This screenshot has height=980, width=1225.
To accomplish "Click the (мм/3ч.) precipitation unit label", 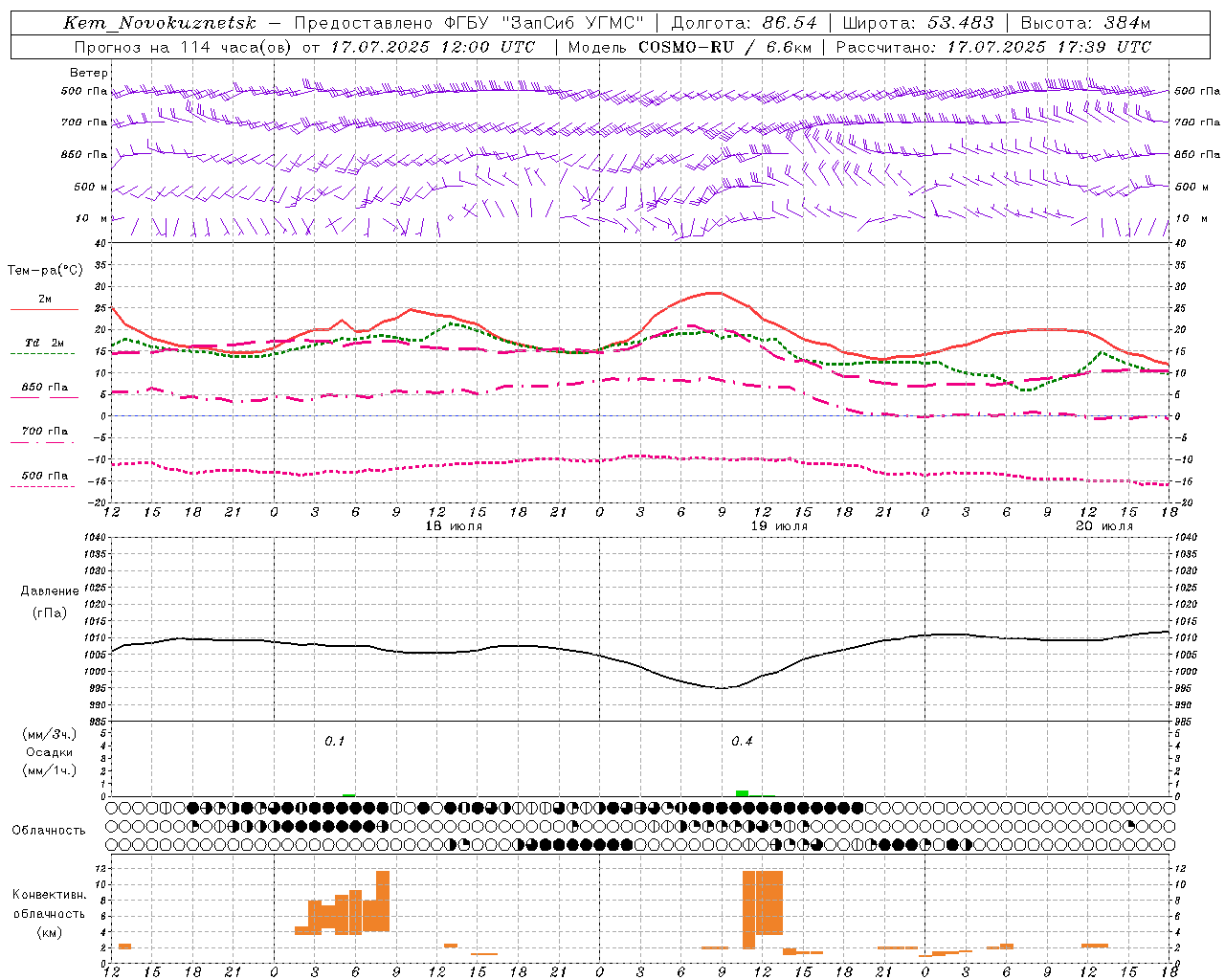I will tap(50, 734).
